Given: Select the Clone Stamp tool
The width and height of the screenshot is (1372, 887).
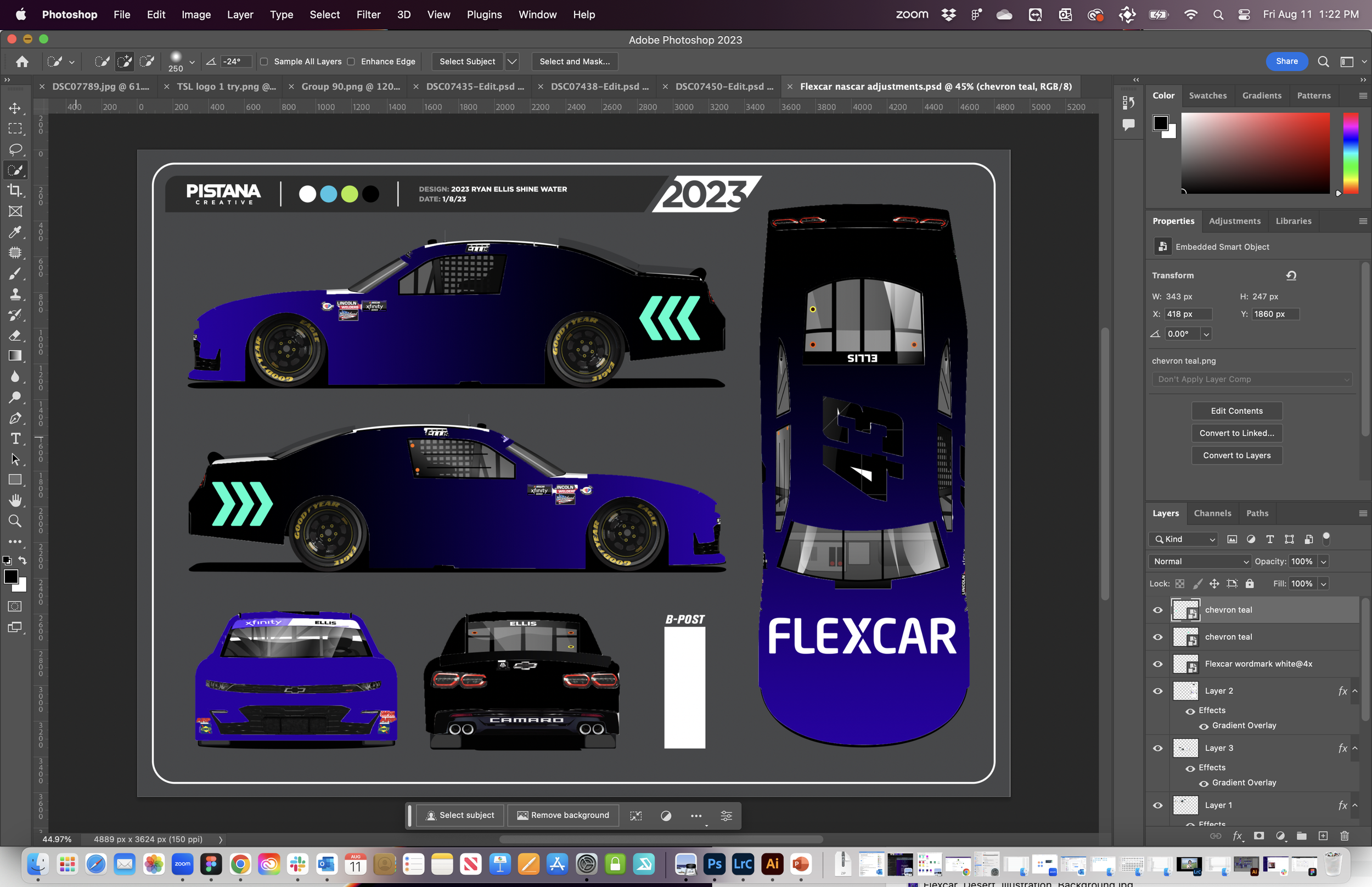Looking at the screenshot, I should coord(15,294).
